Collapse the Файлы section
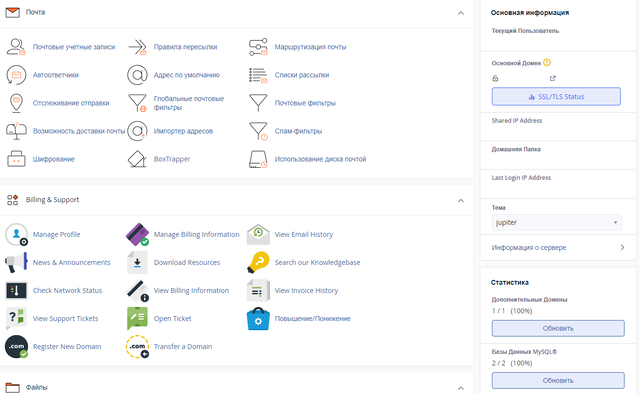The image size is (640, 394). (461, 388)
